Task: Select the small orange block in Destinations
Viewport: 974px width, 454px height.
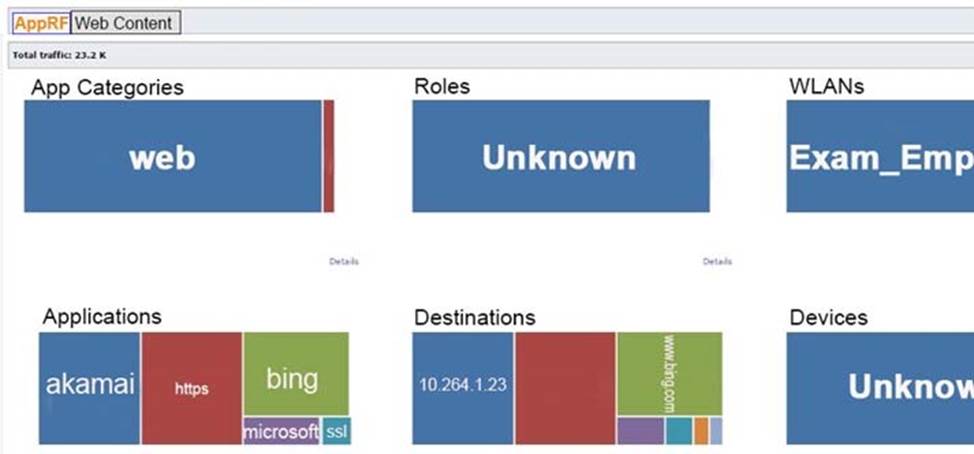Action: [x=701, y=431]
